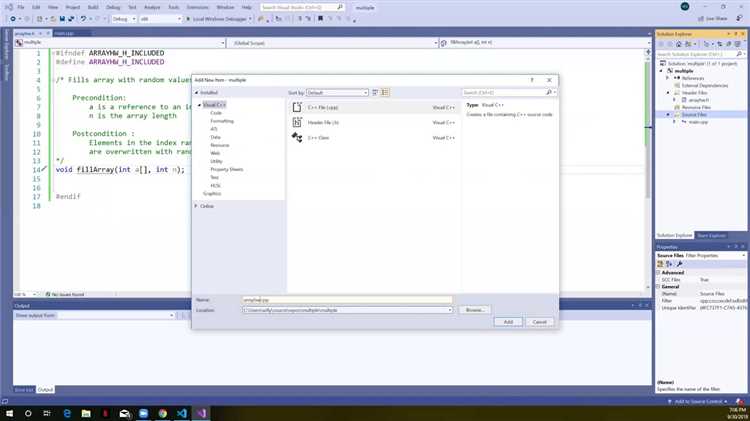Viewport: 750px width, 421px height.
Task: Open the Build menu
Action: pos(93,7)
